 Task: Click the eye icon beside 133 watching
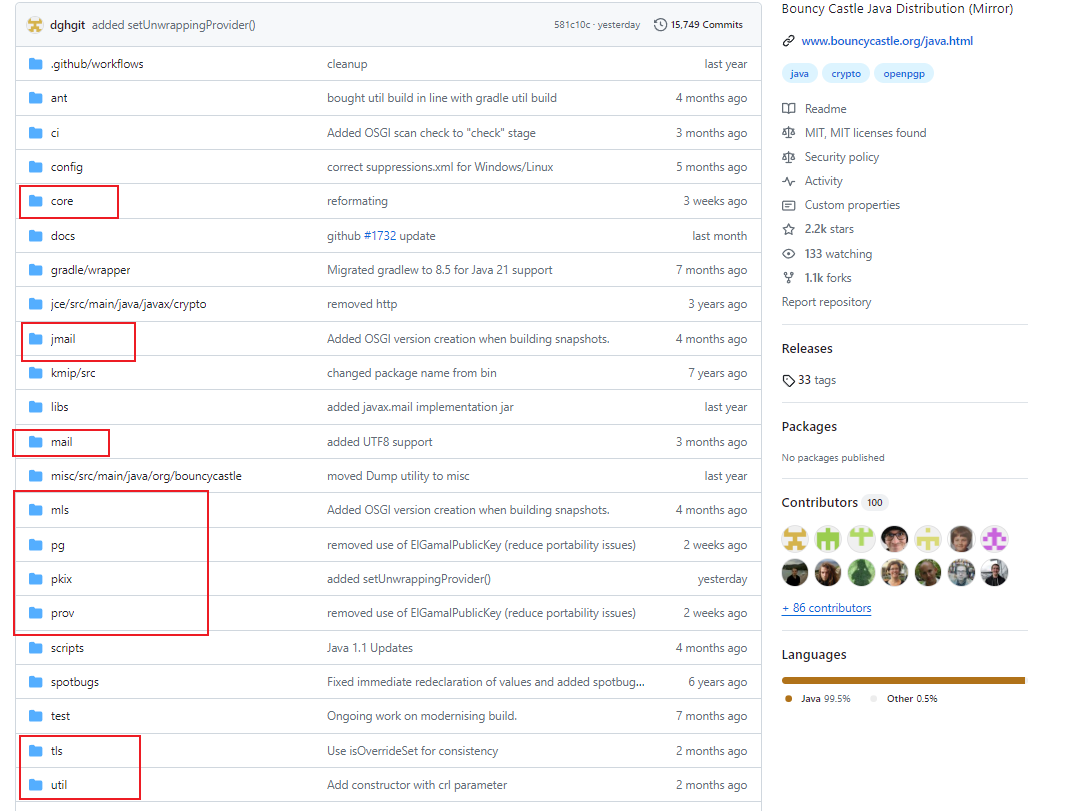point(788,254)
